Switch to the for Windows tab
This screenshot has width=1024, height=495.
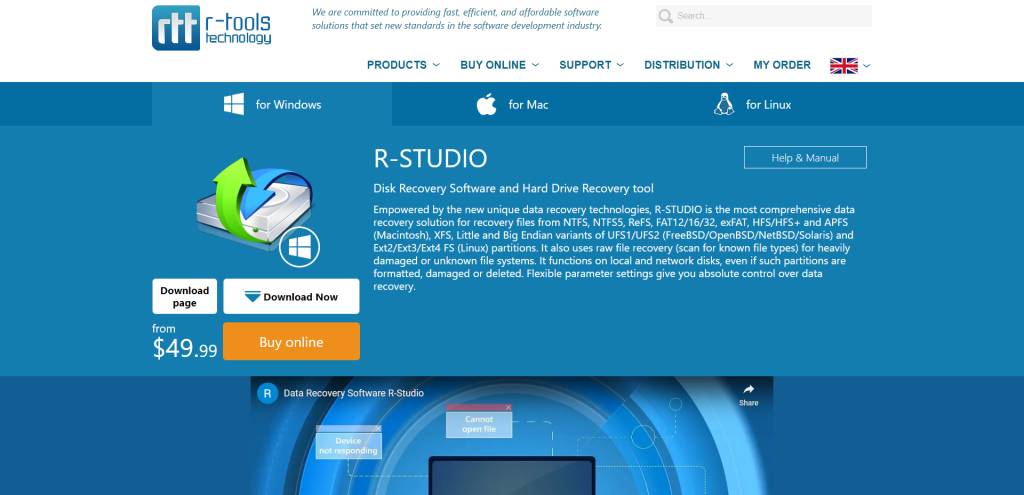point(272,104)
